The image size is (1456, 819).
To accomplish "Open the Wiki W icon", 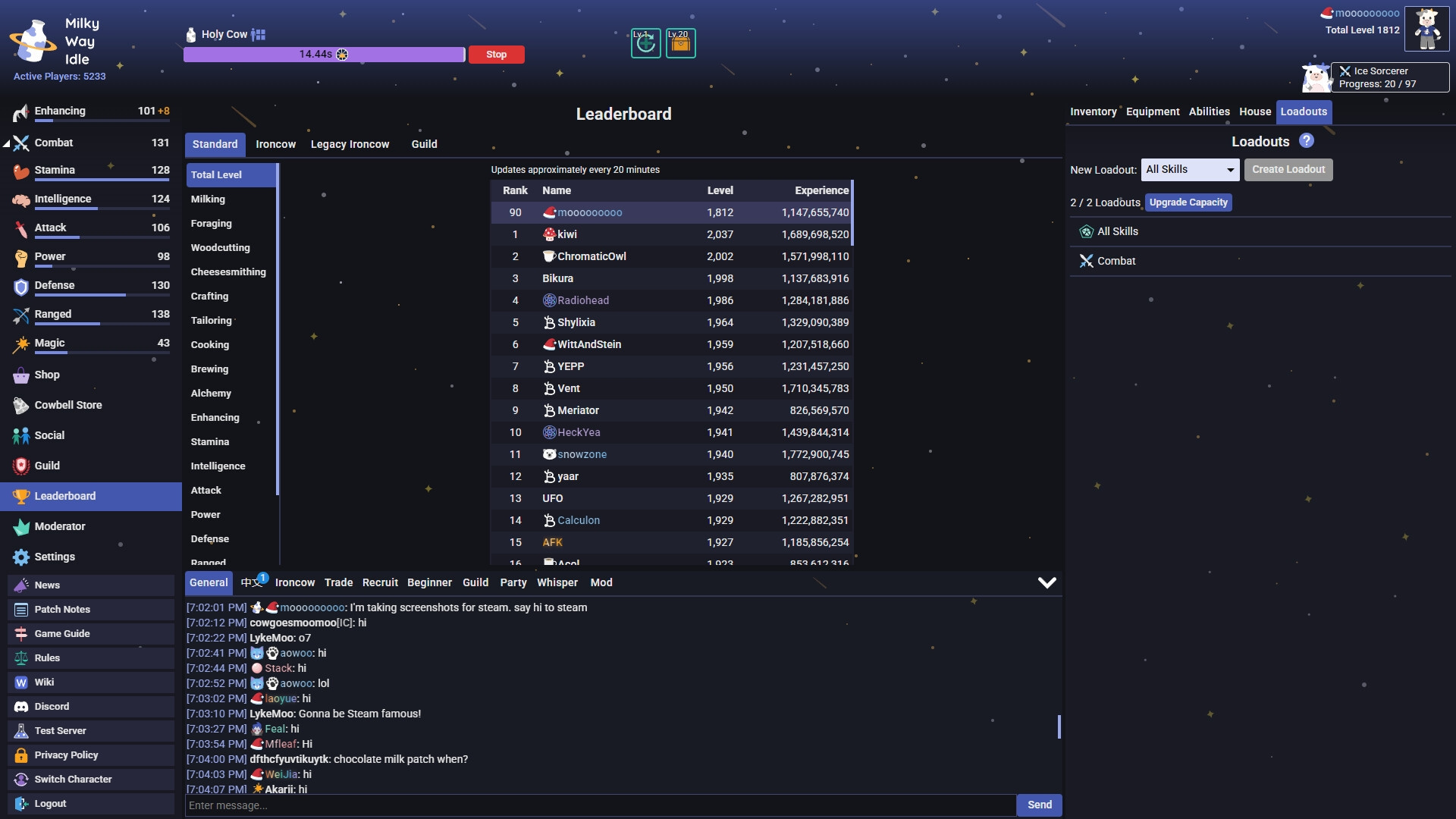I will tap(21, 682).
